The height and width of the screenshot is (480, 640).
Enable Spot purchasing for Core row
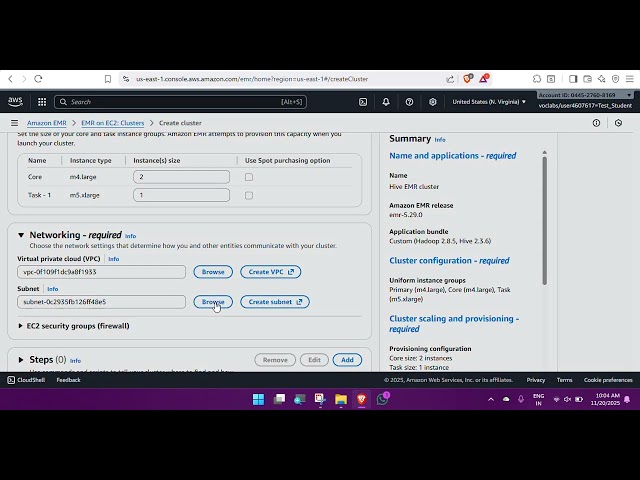(x=249, y=177)
